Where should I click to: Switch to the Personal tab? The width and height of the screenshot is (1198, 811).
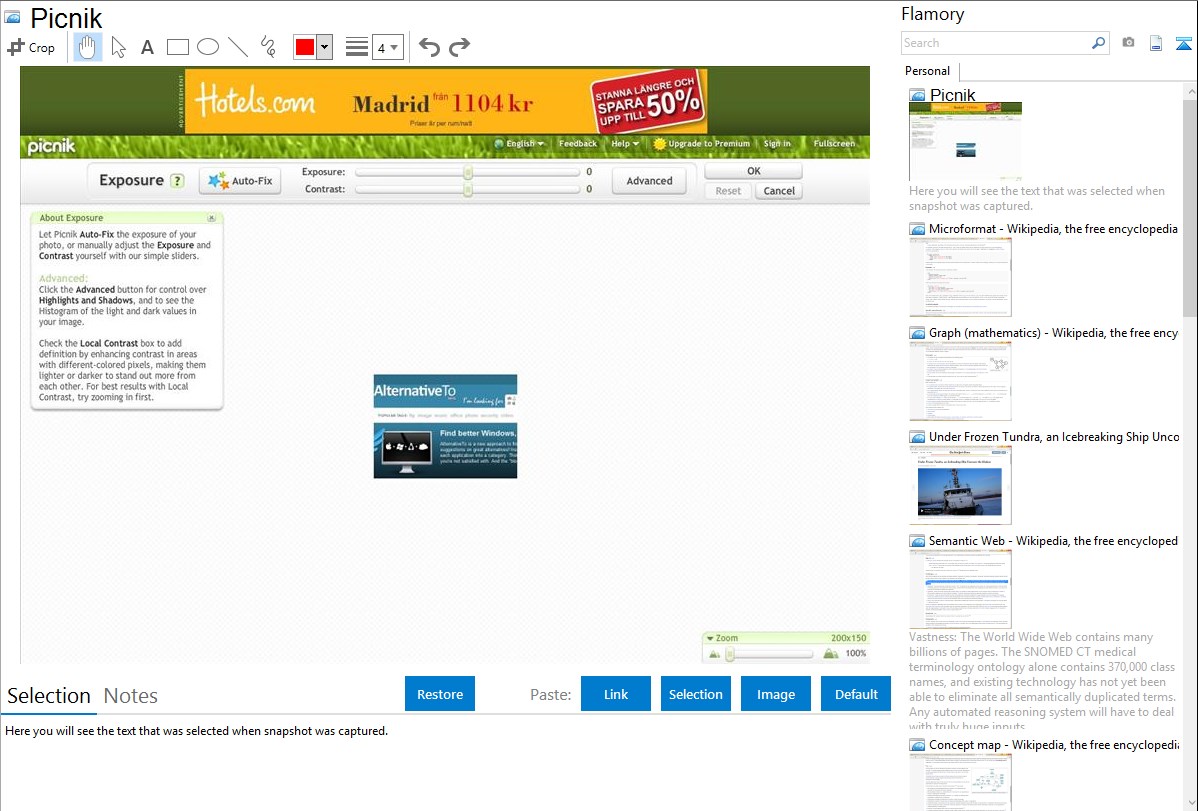tap(928, 71)
